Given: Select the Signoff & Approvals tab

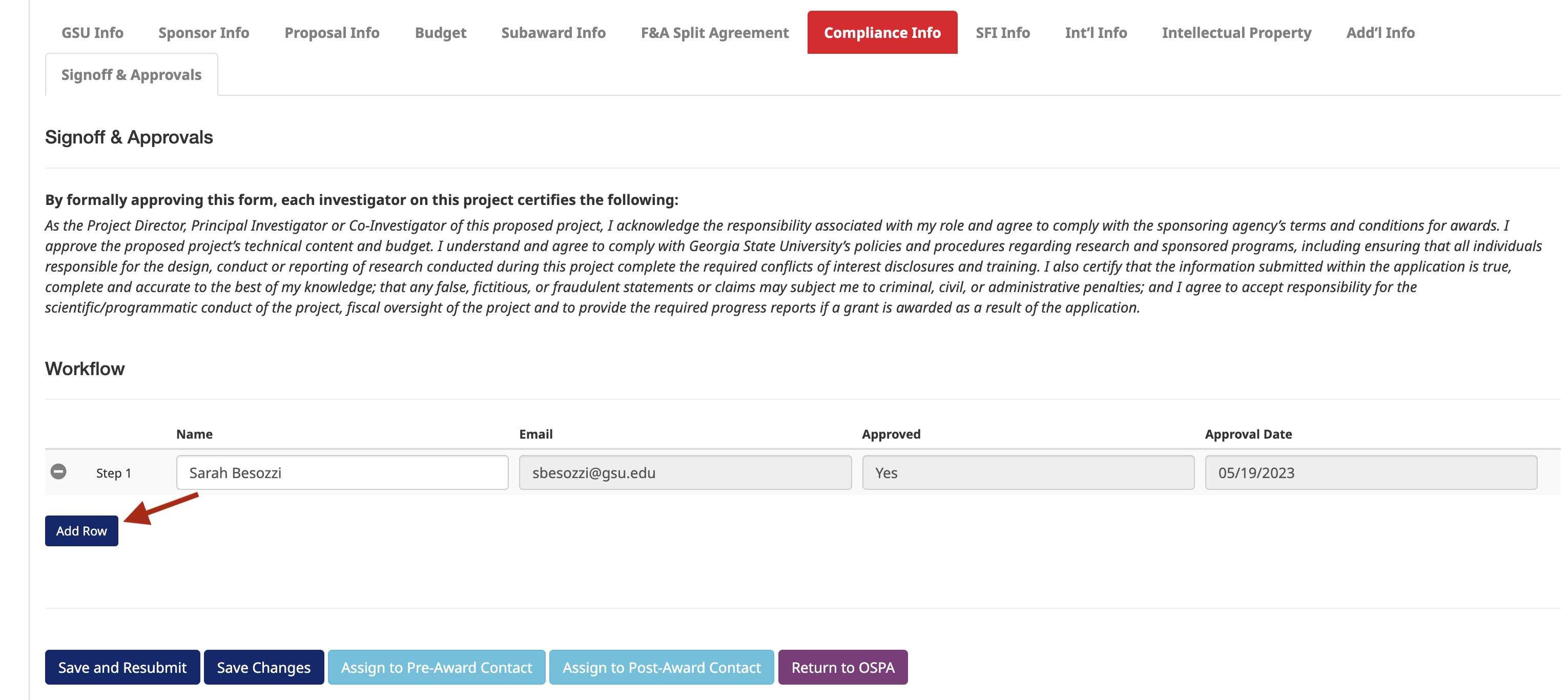Looking at the screenshot, I should coord(132,75).
